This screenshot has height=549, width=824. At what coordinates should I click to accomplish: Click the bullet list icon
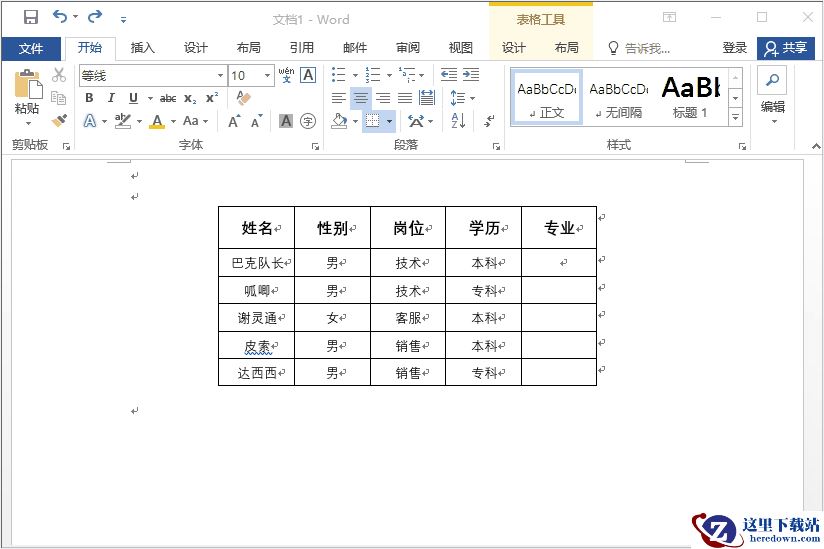339,75
